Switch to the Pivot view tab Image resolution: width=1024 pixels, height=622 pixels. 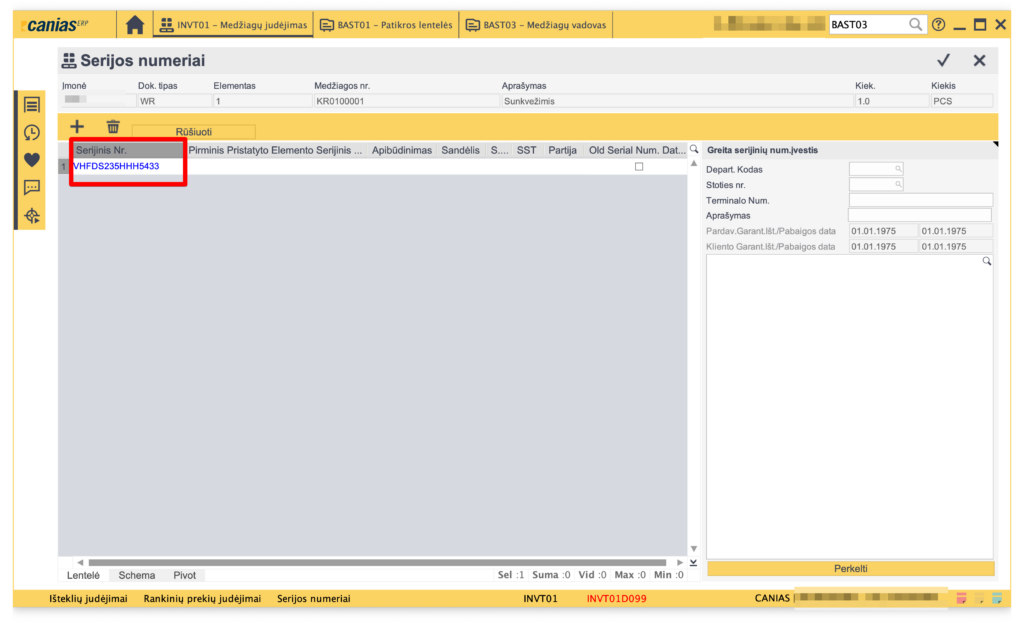(x=185, y=575)
